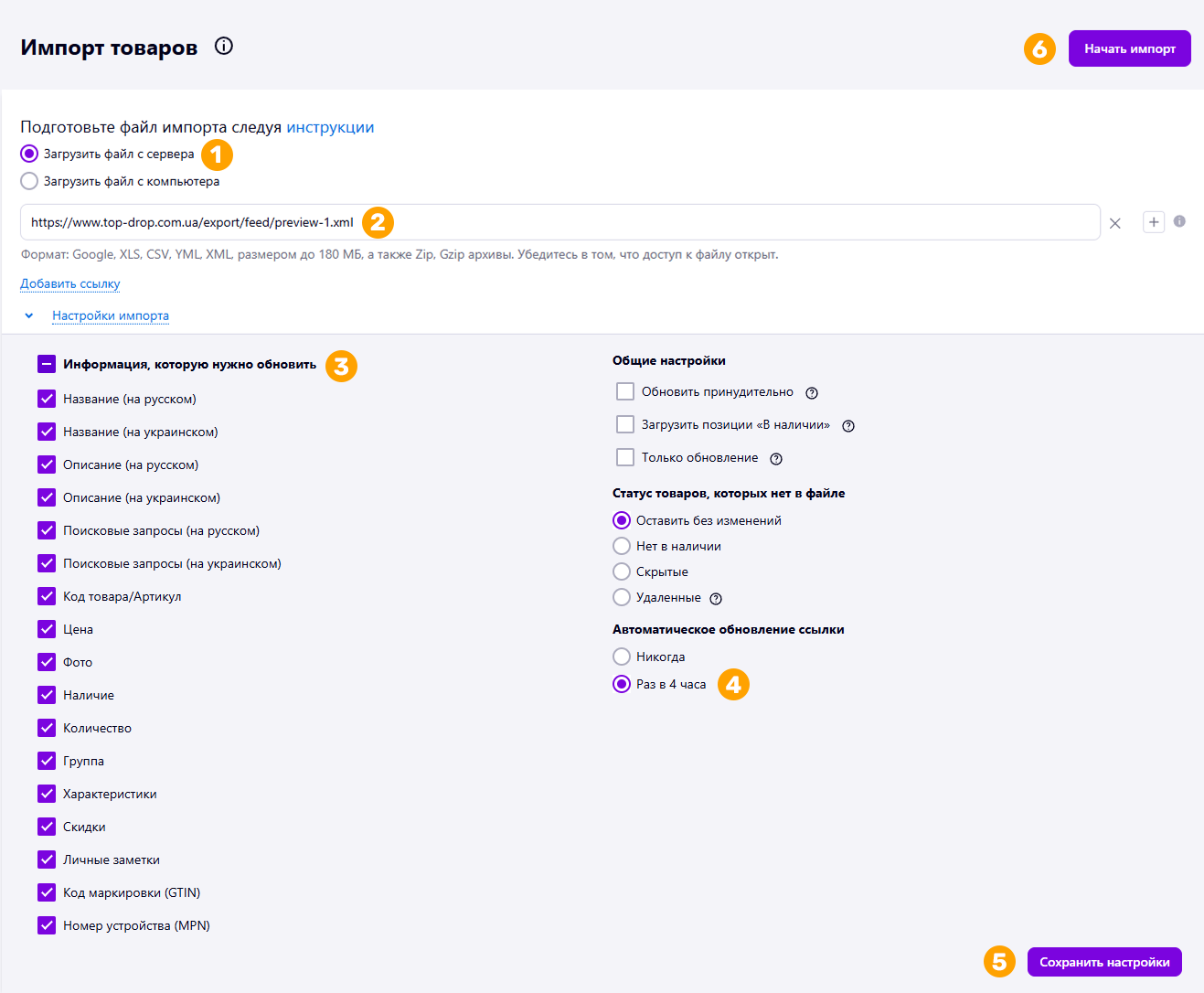
Task: Click the Начать импорт button
Action: (x=1130, y=48)
